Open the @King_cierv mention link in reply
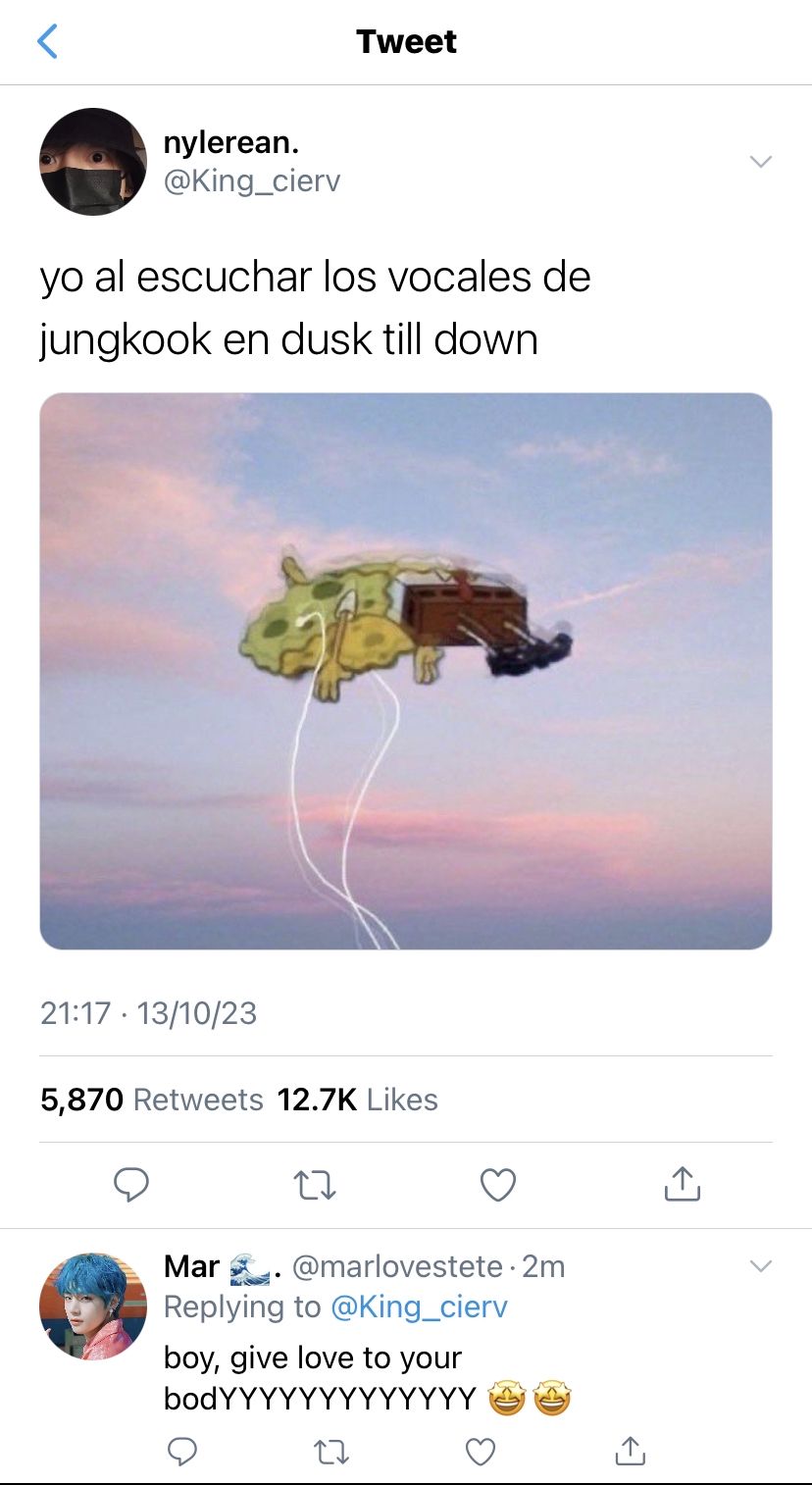 point(419,1306)
